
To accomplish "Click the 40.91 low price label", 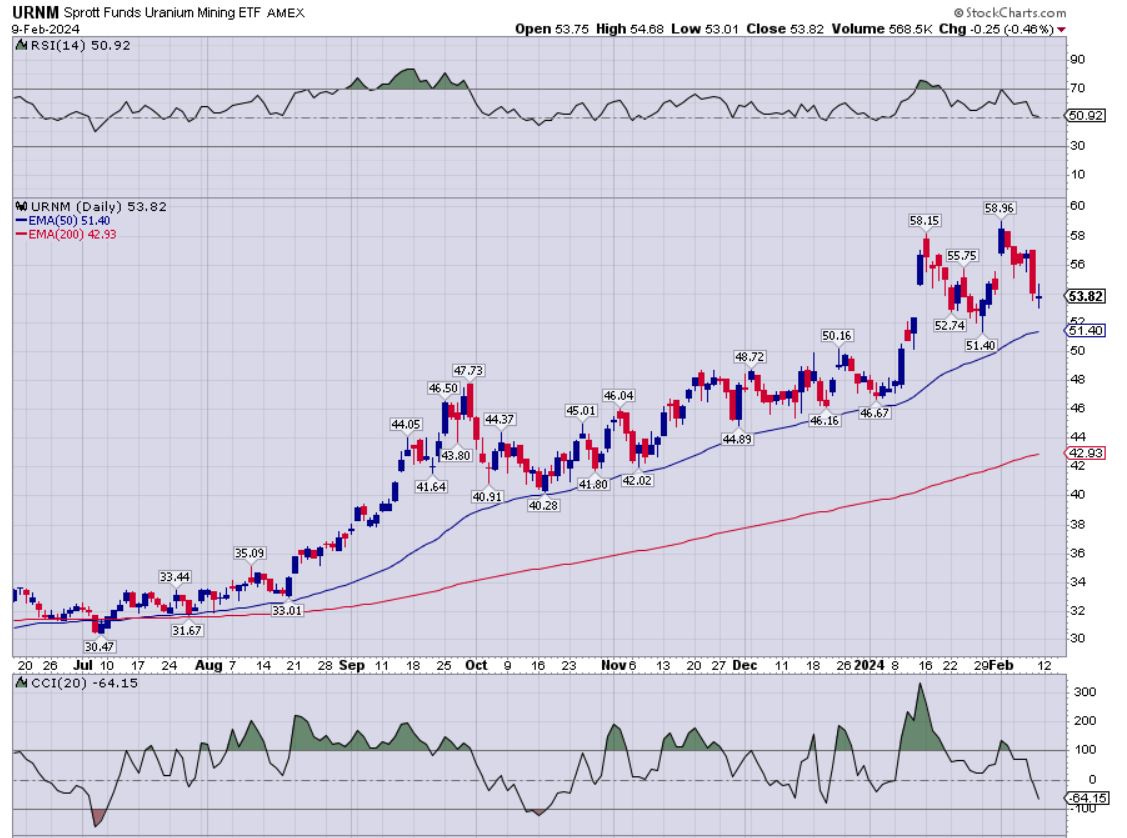I will click(x=487, y=497).
